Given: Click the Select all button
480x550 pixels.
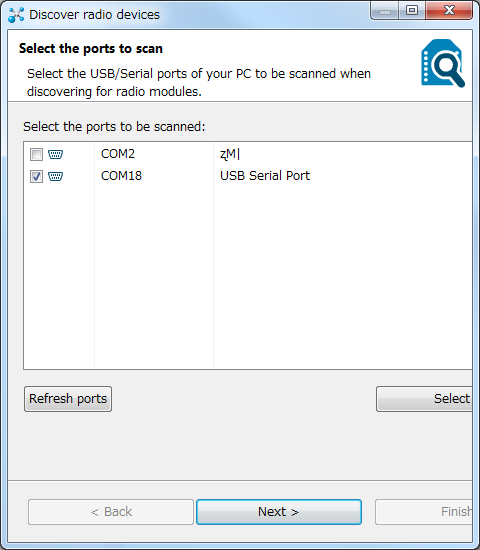Looking at the screenshot, I should pos(424,399).
